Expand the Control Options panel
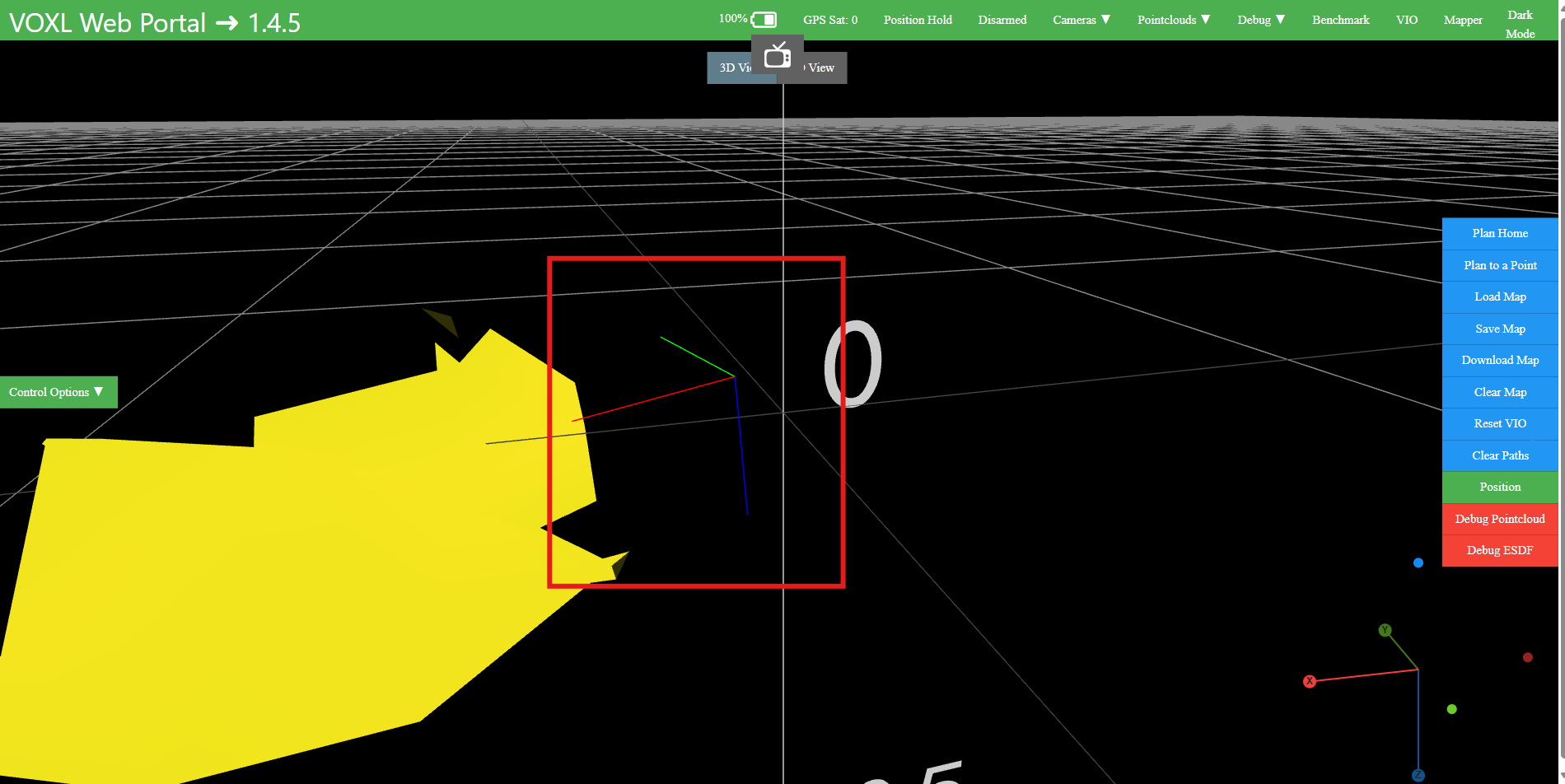 click(57, 392)
